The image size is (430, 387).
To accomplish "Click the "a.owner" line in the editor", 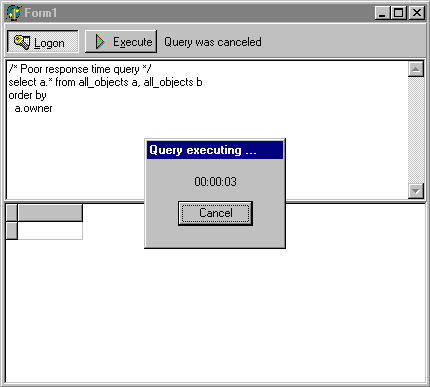I will click(33, 108).
